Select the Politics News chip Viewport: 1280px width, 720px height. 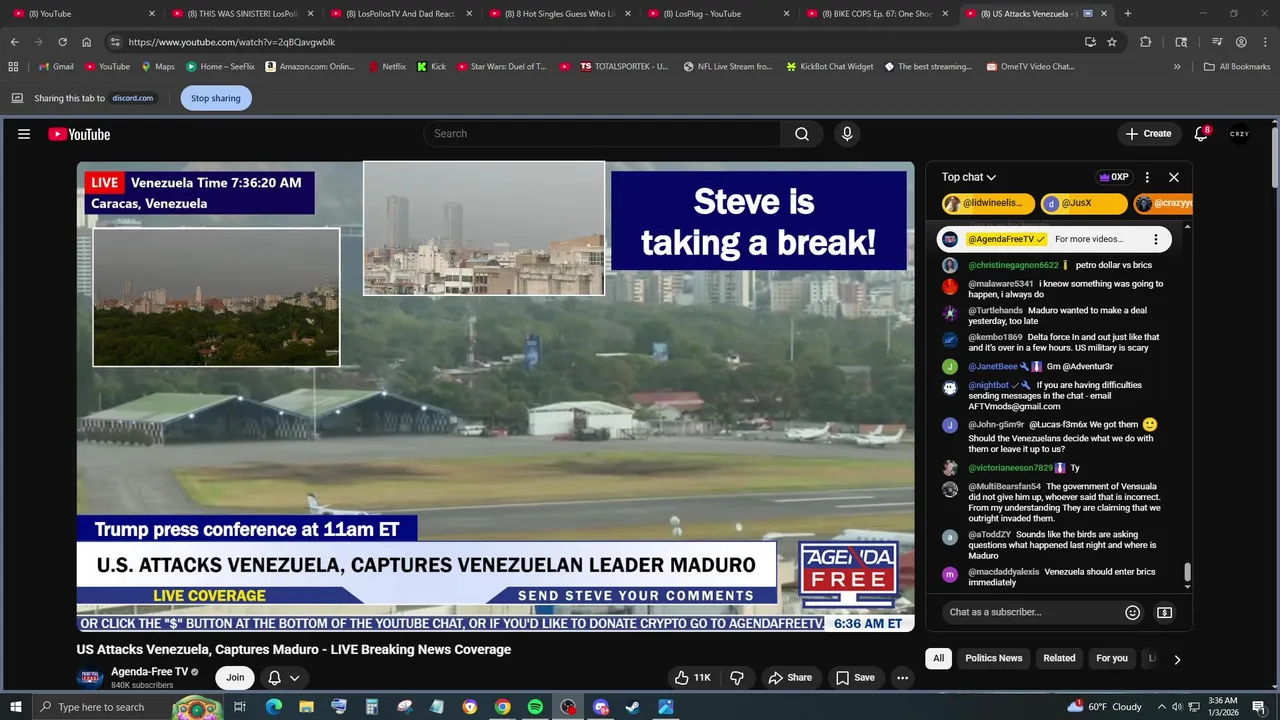coord(993,658)
